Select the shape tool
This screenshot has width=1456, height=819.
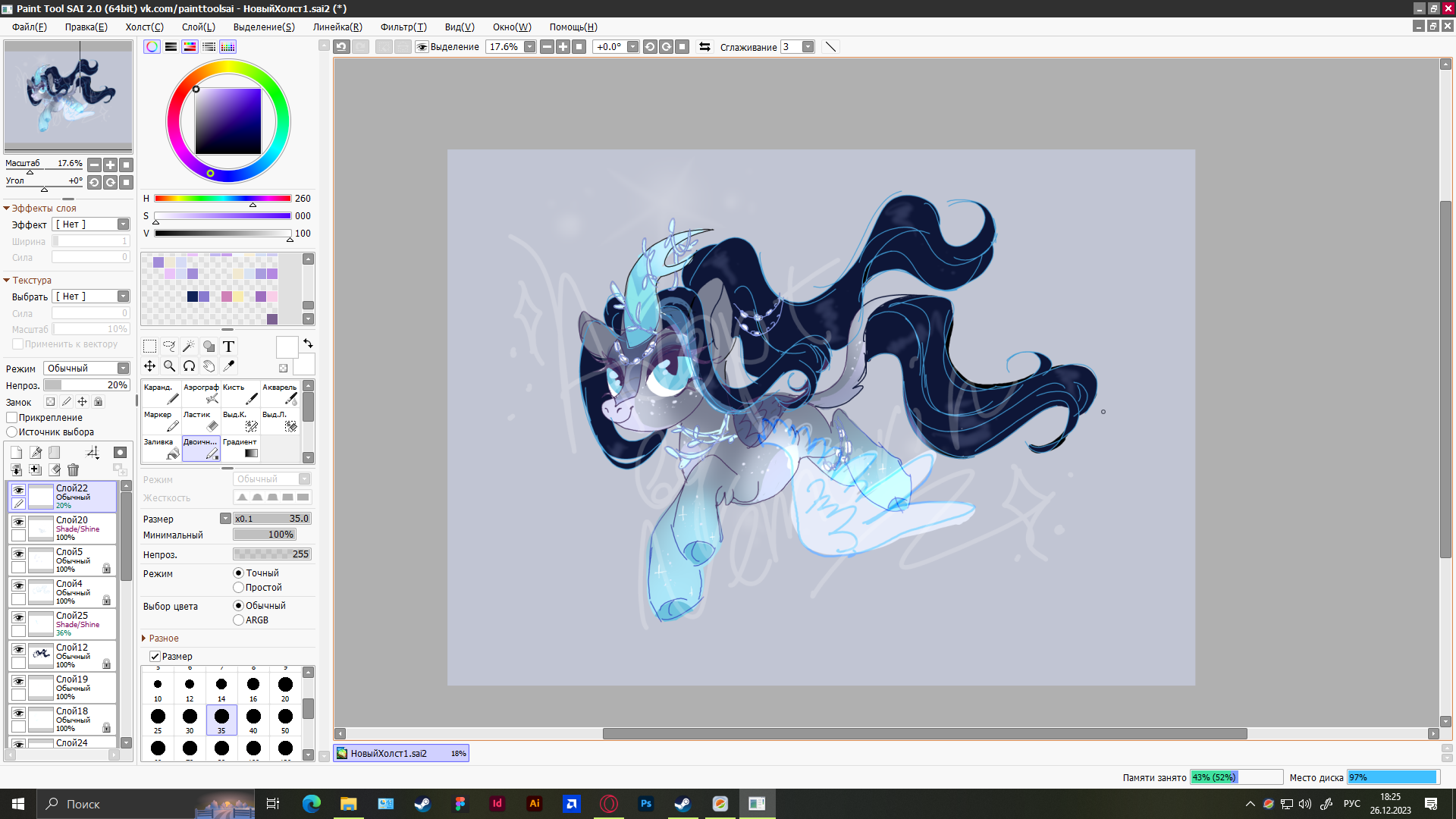[x=209, y=347]
